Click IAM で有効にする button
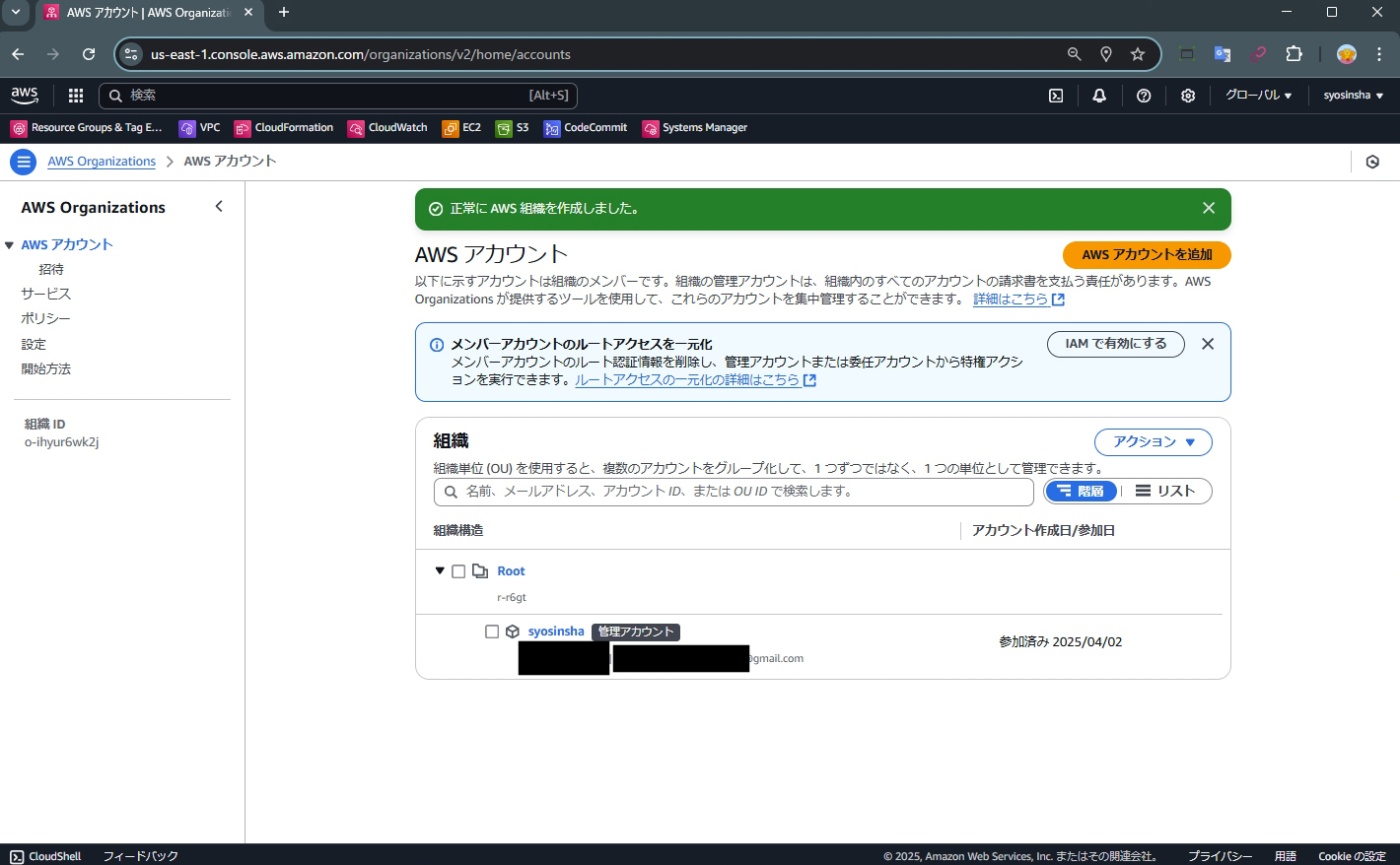 tap(1115, 344)
